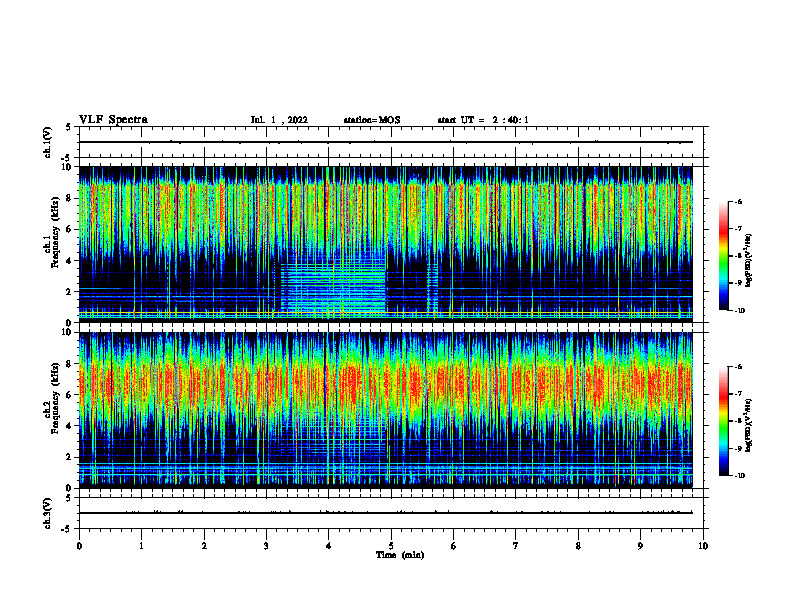Click the "station=MOS" header label
The image size is (792, 612).
(x=372, y=120)
